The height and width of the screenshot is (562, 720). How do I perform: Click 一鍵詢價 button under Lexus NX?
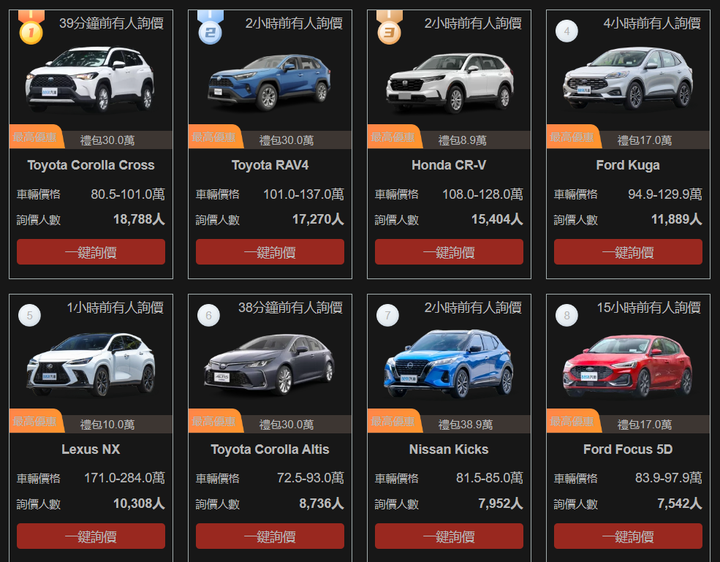91,536
